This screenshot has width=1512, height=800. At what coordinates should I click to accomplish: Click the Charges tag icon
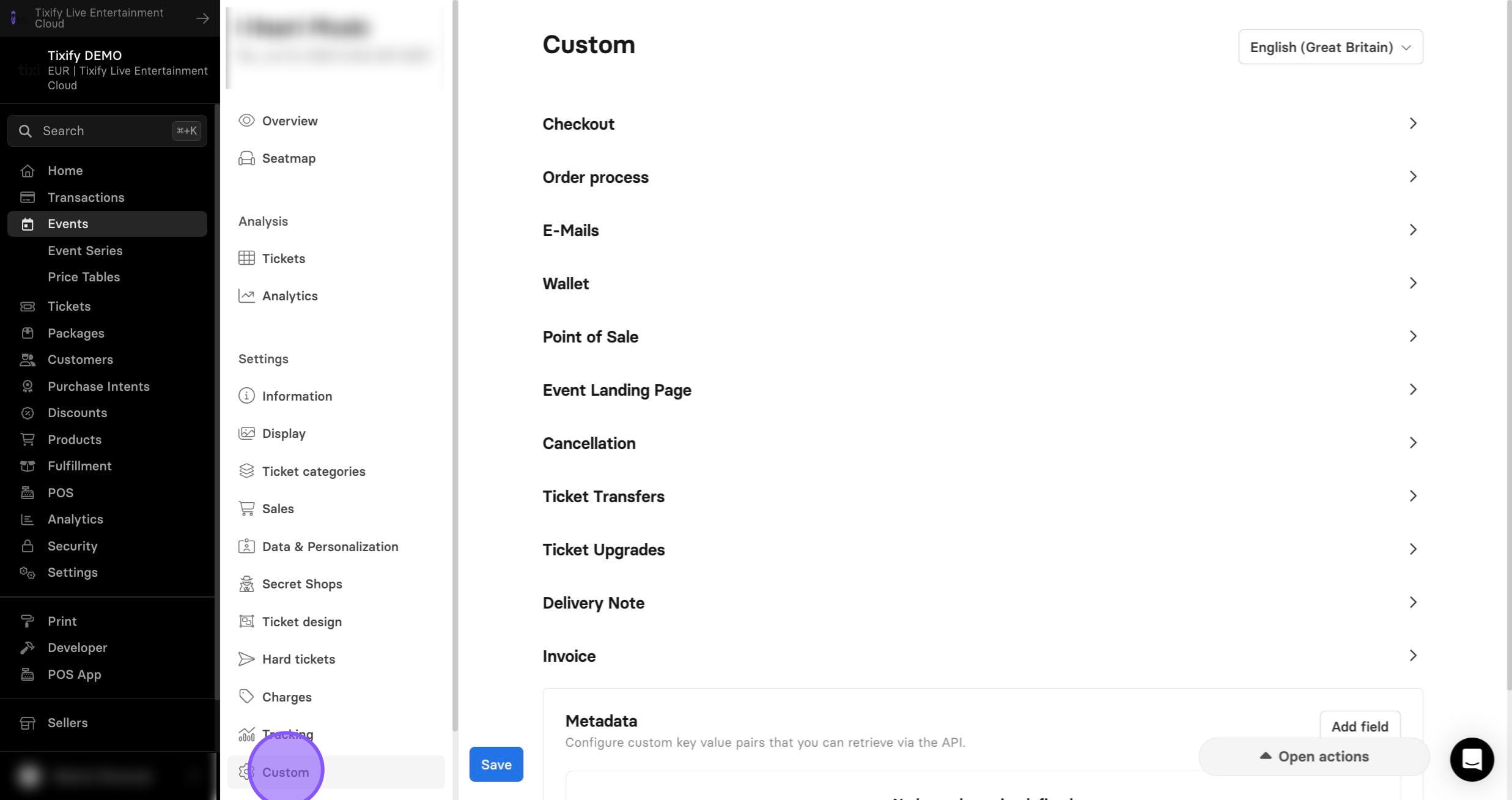pos(246,697)
